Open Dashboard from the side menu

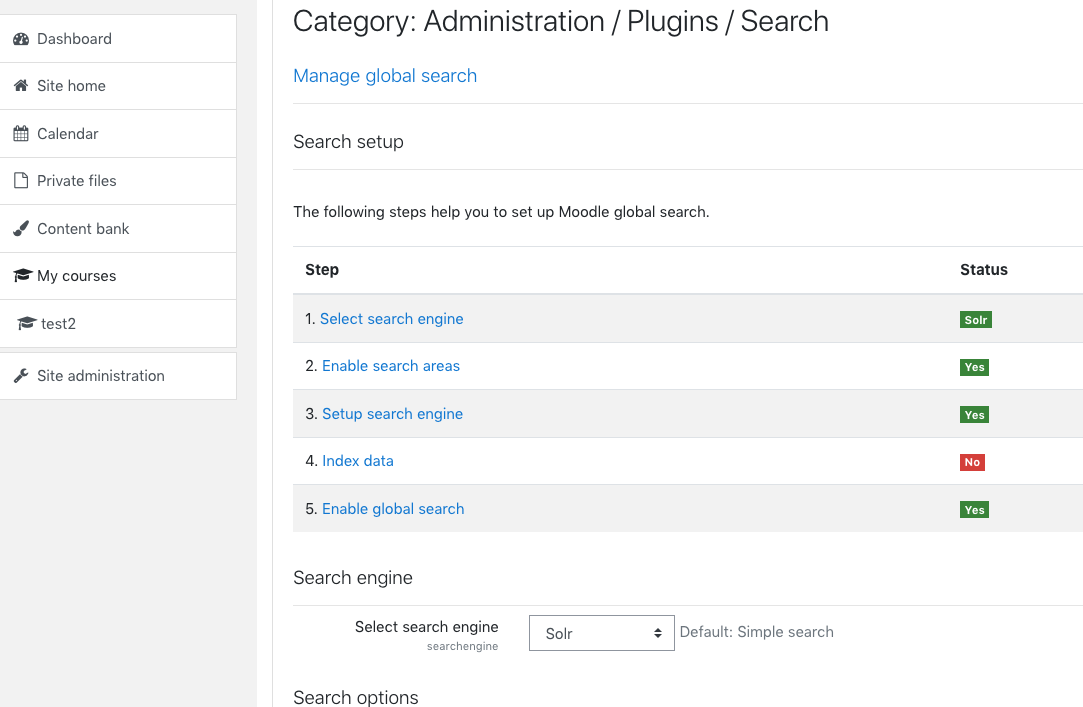tap(118, 39)
